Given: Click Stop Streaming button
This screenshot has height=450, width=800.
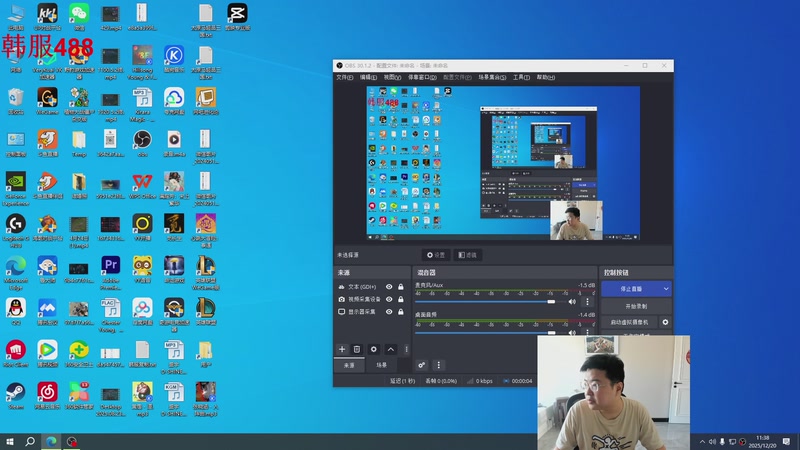Looking at the screenshot, I should pyautogui.click(x=631, y=289).
